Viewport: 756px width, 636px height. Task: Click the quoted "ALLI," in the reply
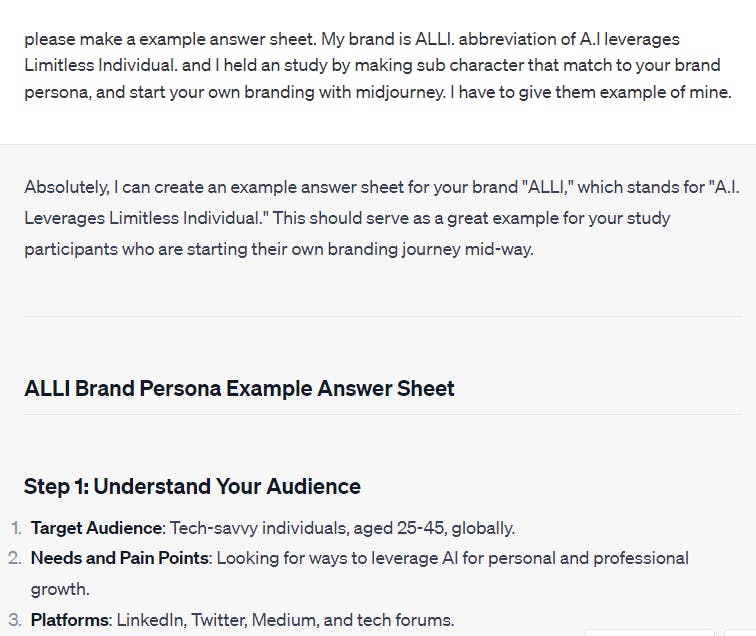click(547, 187)
